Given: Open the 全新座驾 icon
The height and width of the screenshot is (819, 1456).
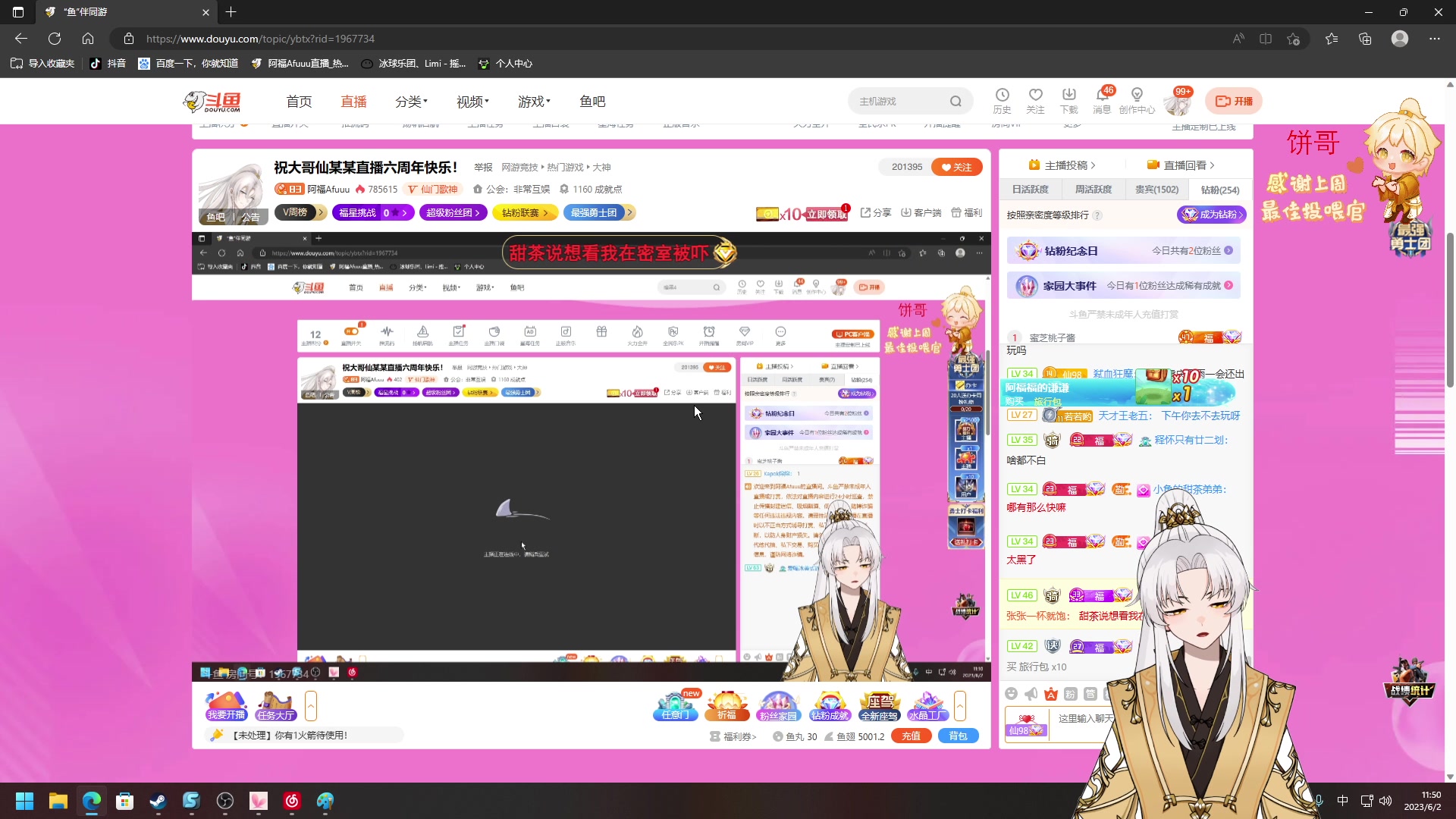Looking at the screenshot, I should point(880,706).
